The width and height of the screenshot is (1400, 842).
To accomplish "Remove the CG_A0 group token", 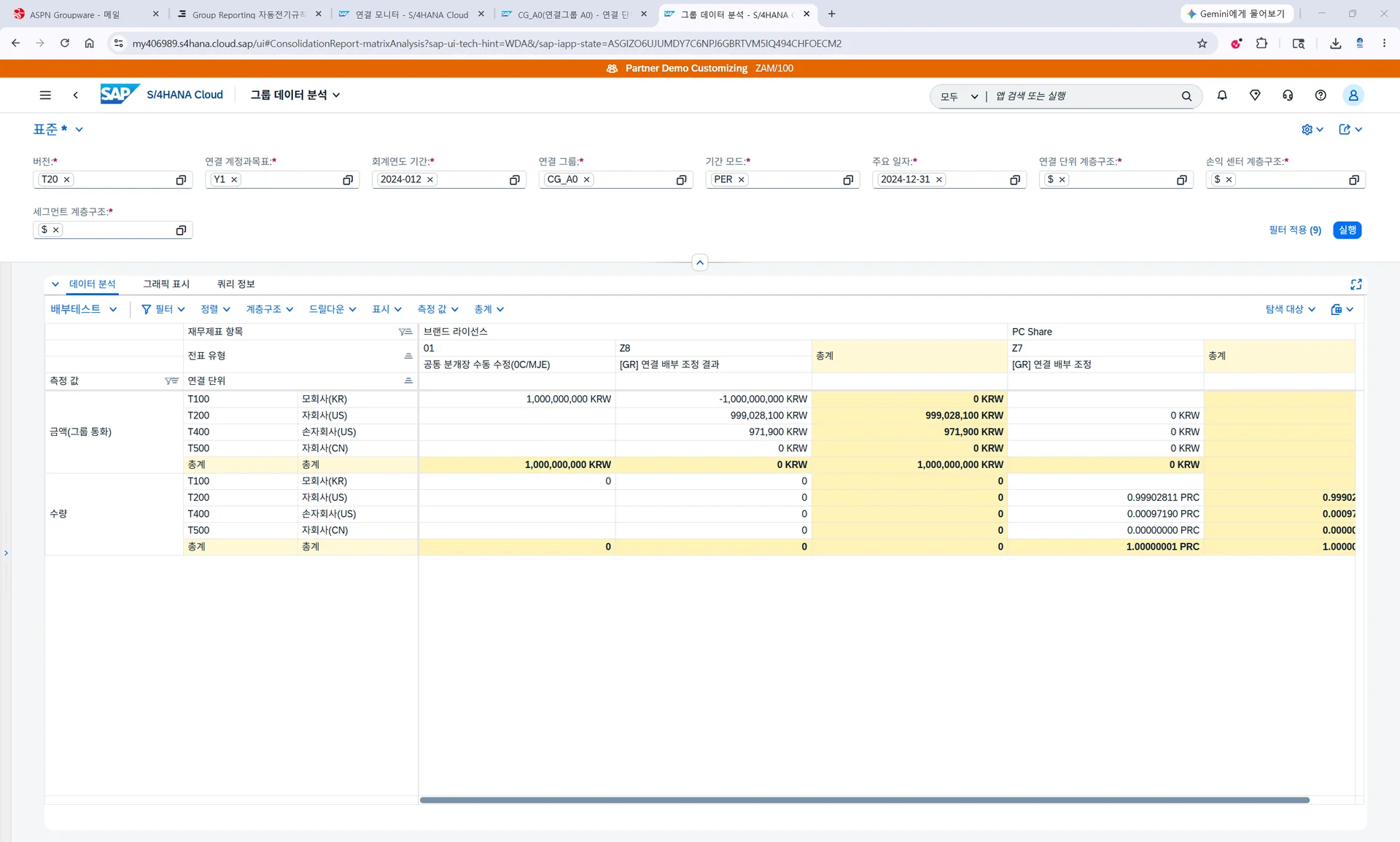I will tap(586, 180).
